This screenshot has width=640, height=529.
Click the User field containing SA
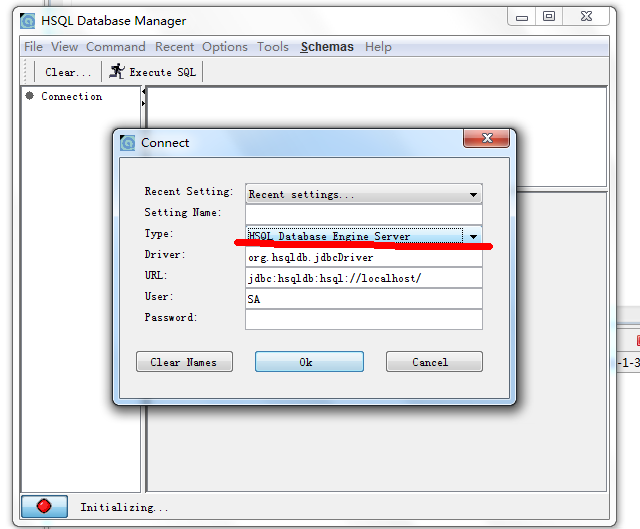[364, 299]
